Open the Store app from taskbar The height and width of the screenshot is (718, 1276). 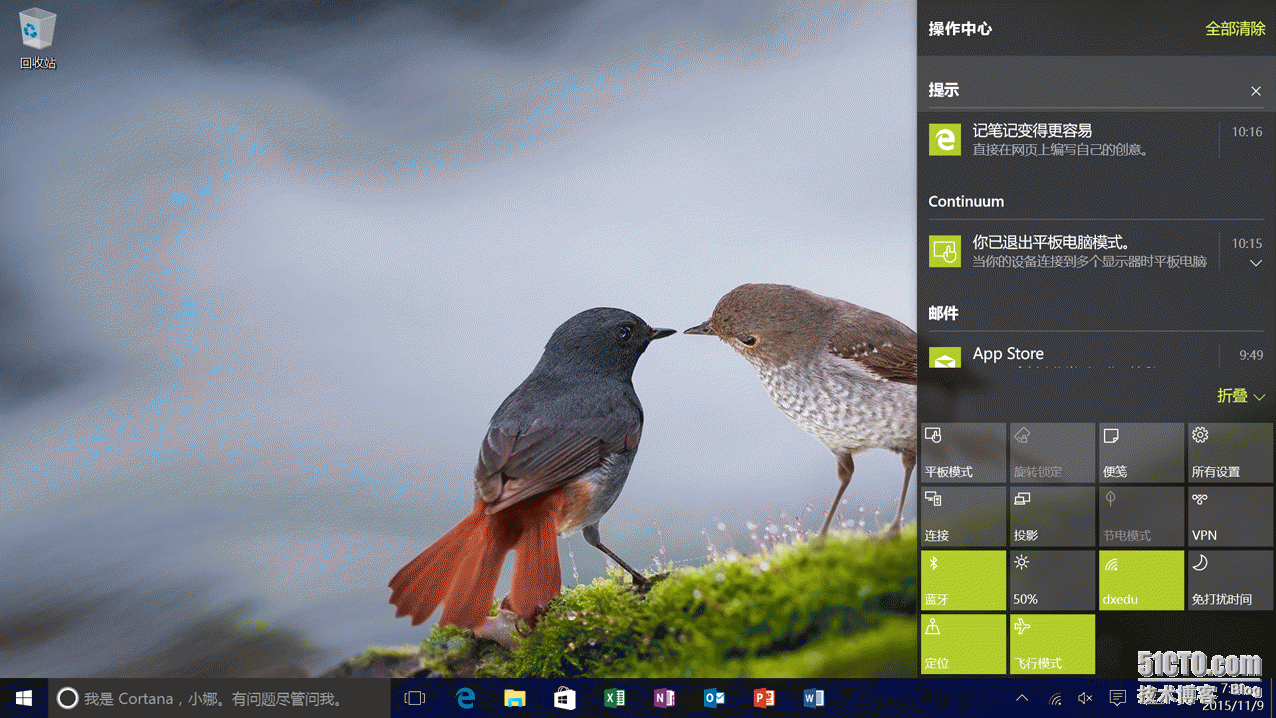pos(565,698)
